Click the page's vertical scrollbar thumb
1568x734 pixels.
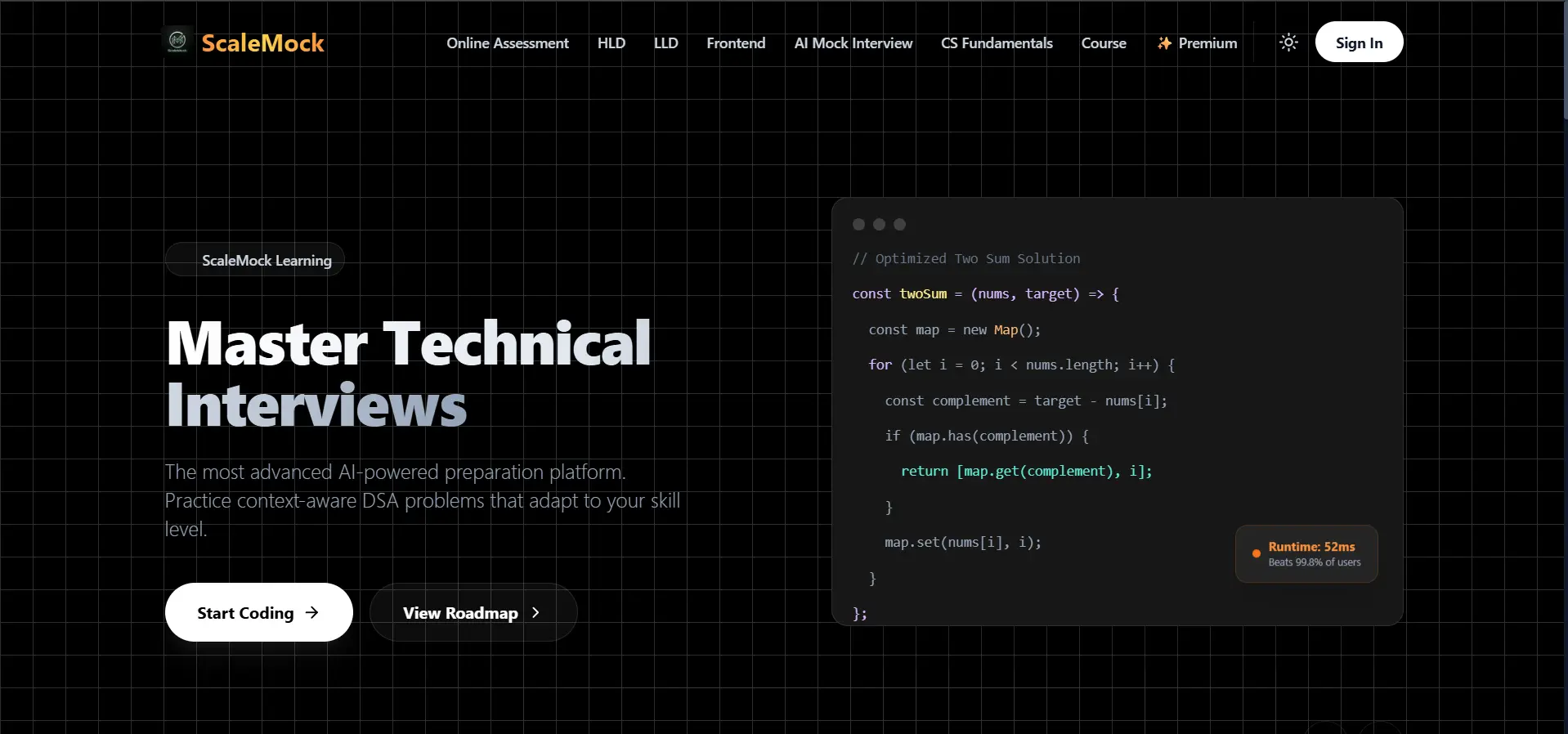pyautogui.click(x=1564, y=61)
